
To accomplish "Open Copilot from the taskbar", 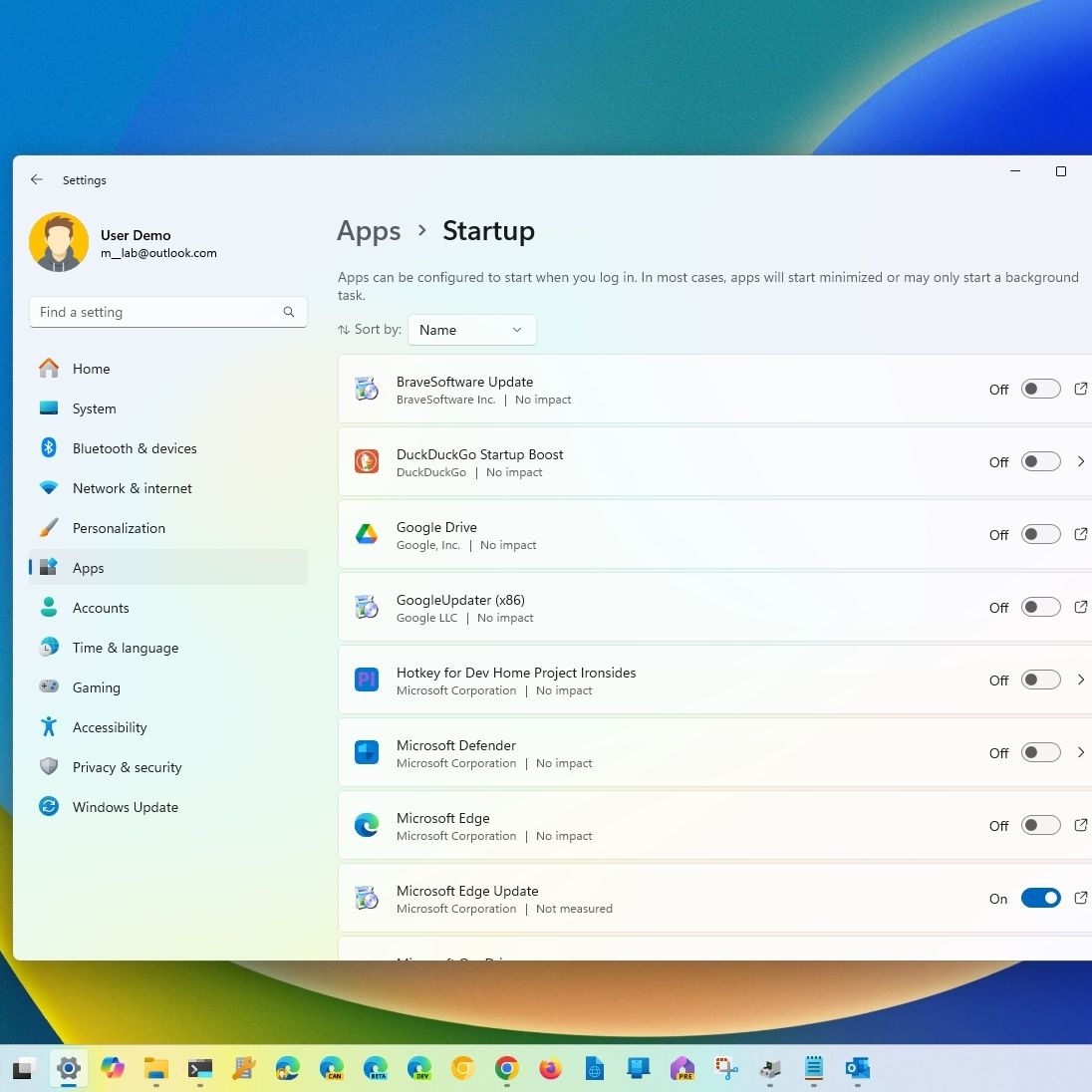I will click(113, 1068).
